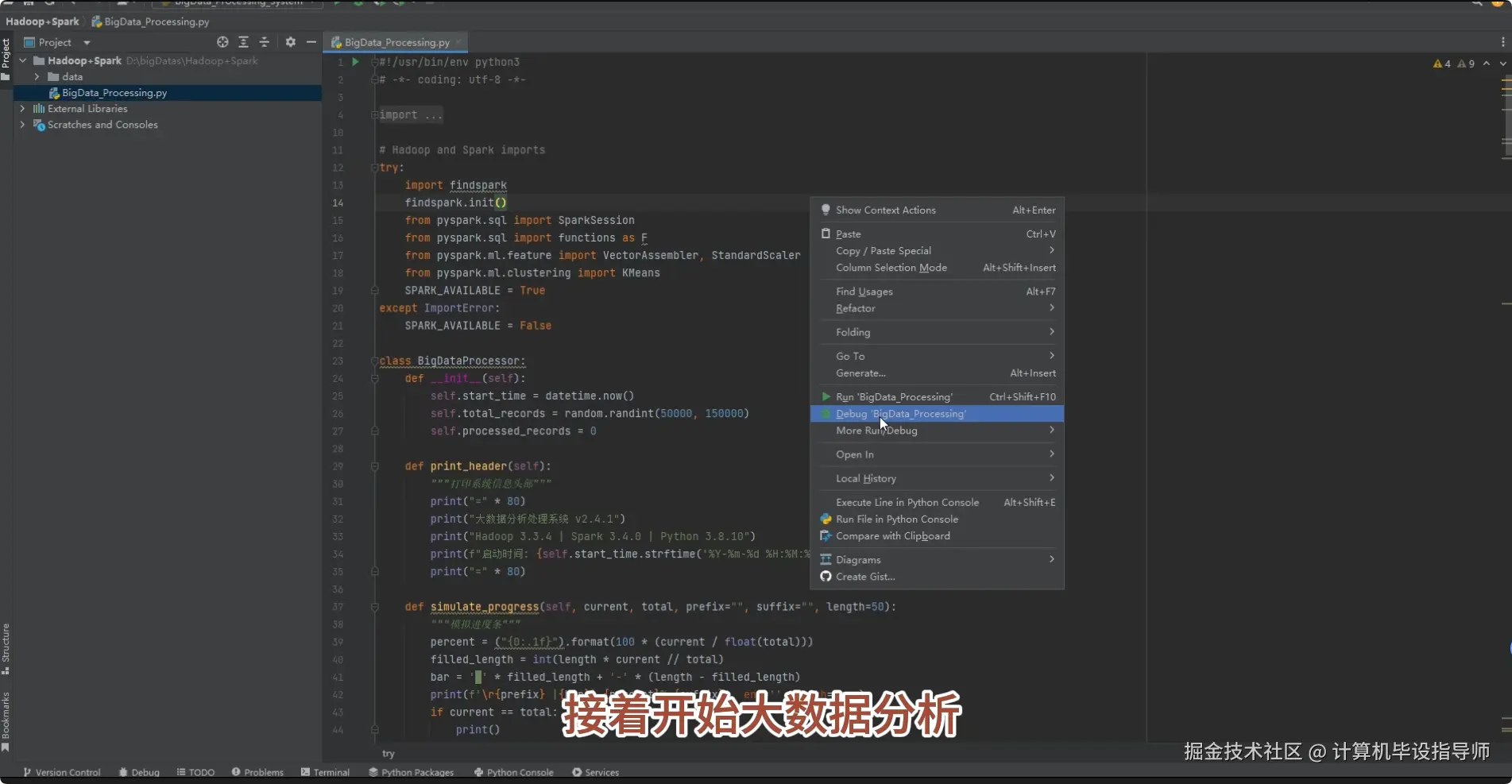Open the Terminal tool window

[x=325, y=772]
